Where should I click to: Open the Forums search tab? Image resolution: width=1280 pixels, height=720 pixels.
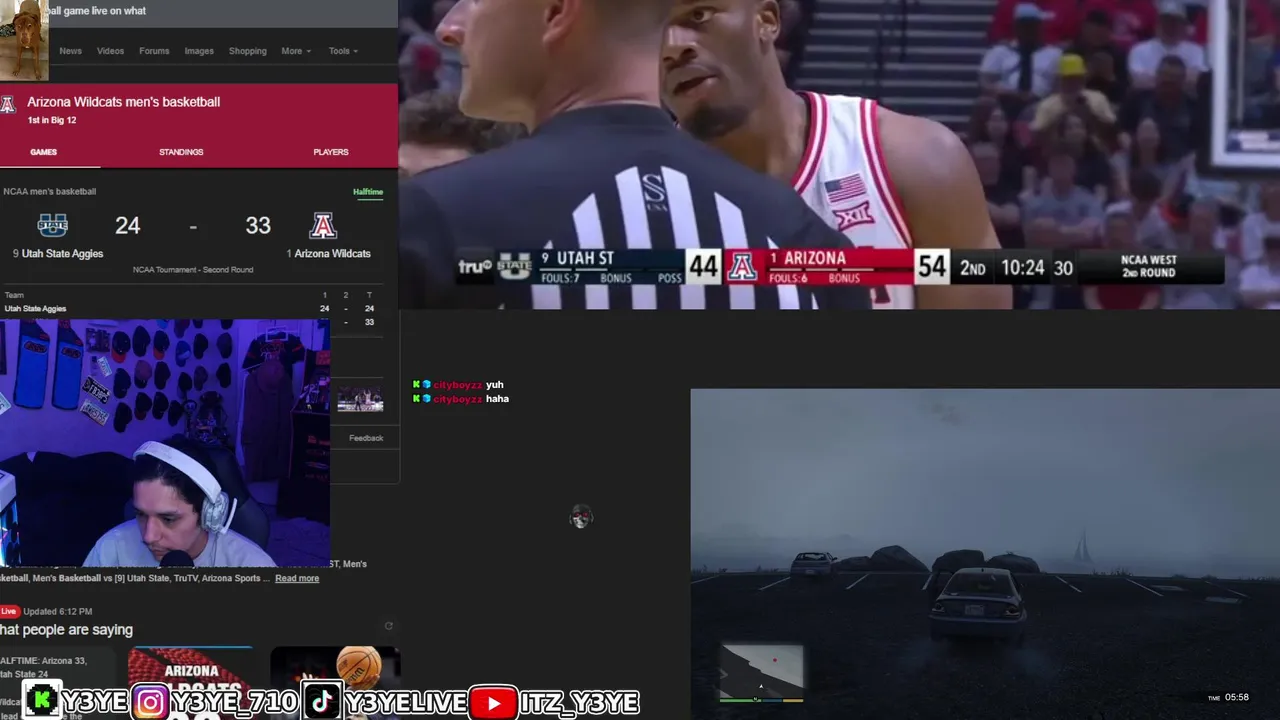click(x=154, y=51)
